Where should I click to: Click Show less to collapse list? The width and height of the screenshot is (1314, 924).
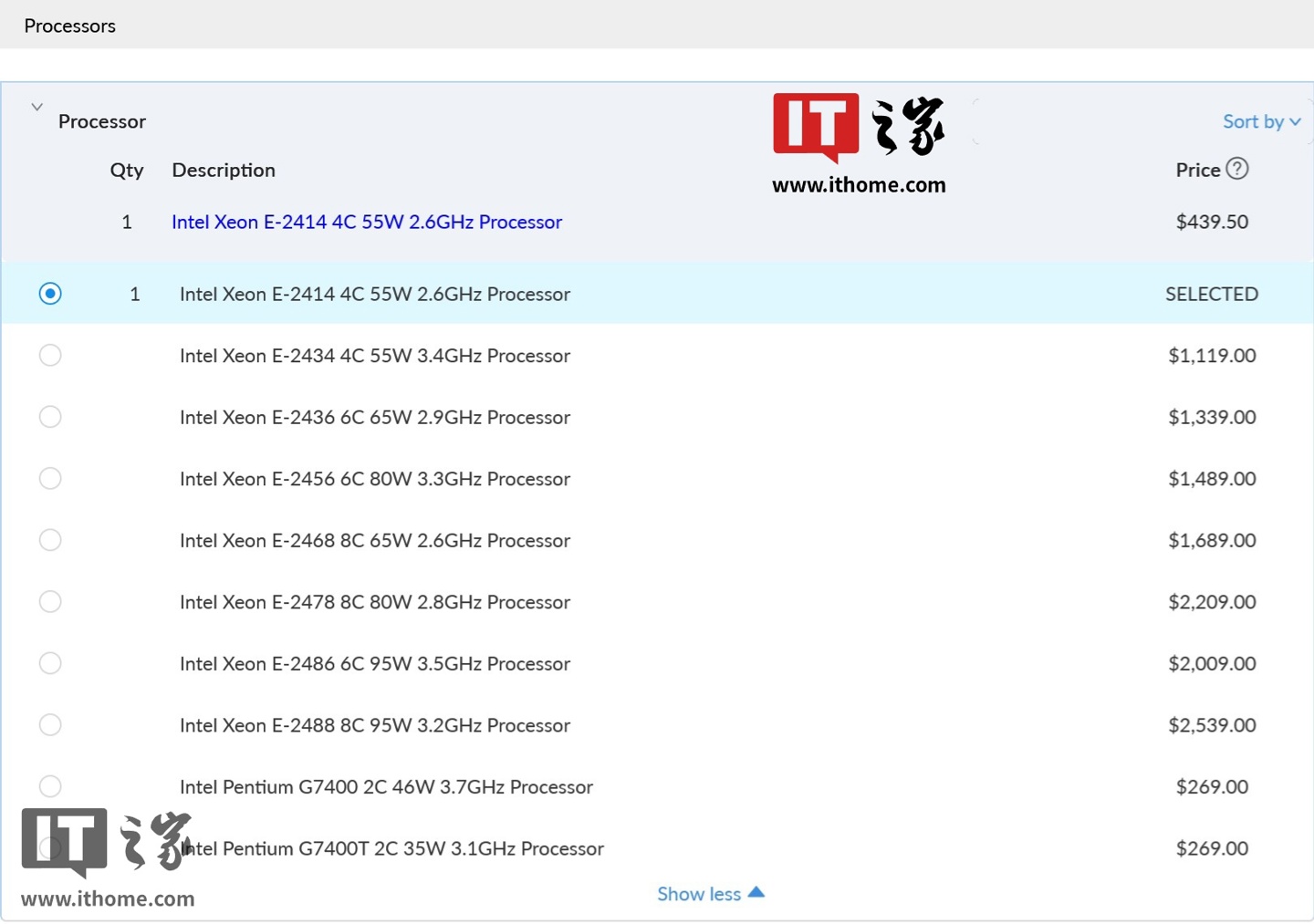[710, 894]
